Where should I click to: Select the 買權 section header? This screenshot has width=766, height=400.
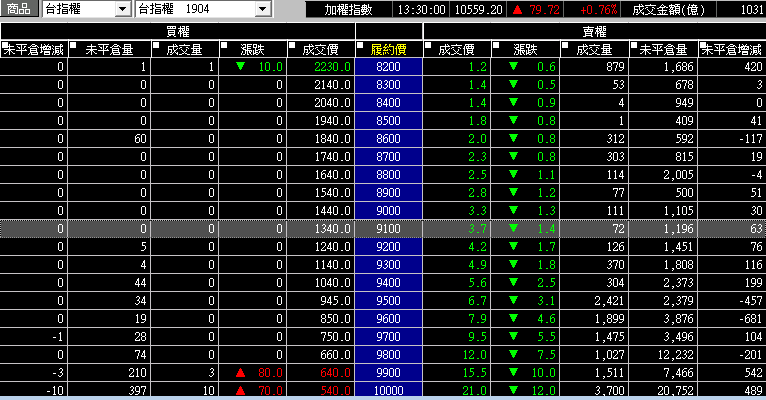[x=178, y=32]
